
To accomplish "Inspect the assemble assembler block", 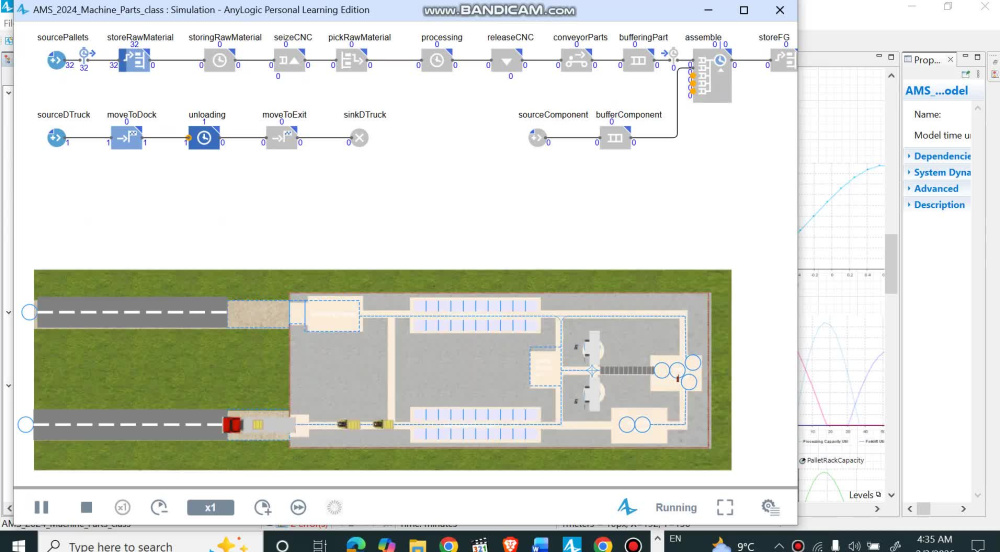I will click(712, 75).
